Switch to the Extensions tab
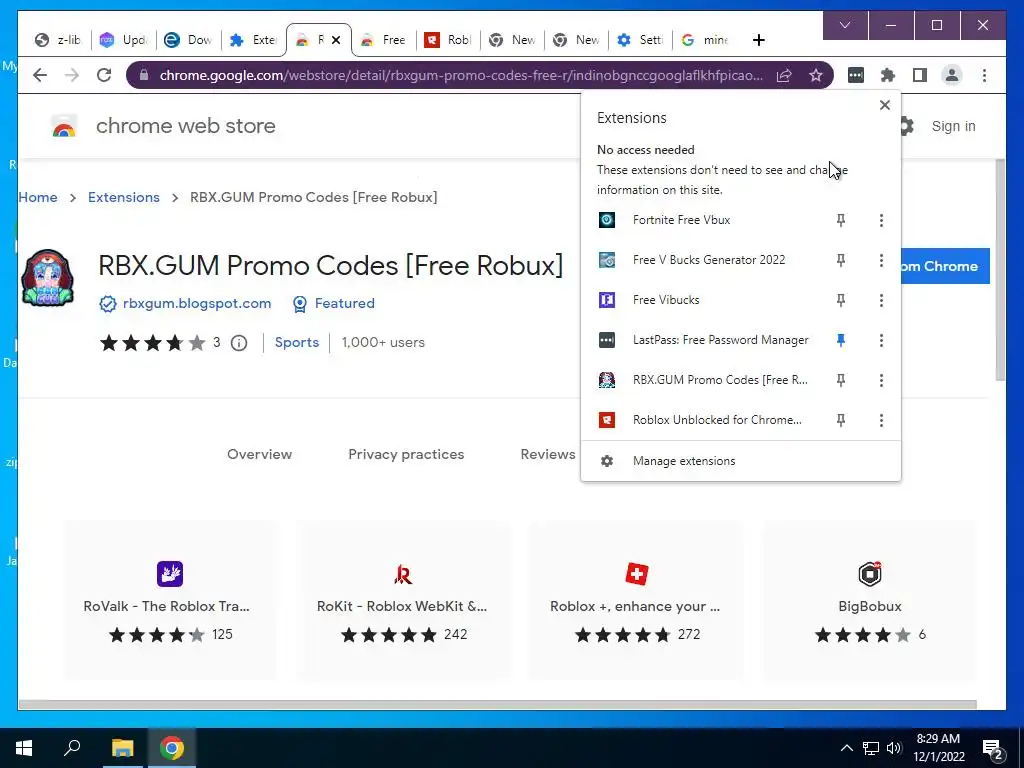 [253, 40]
